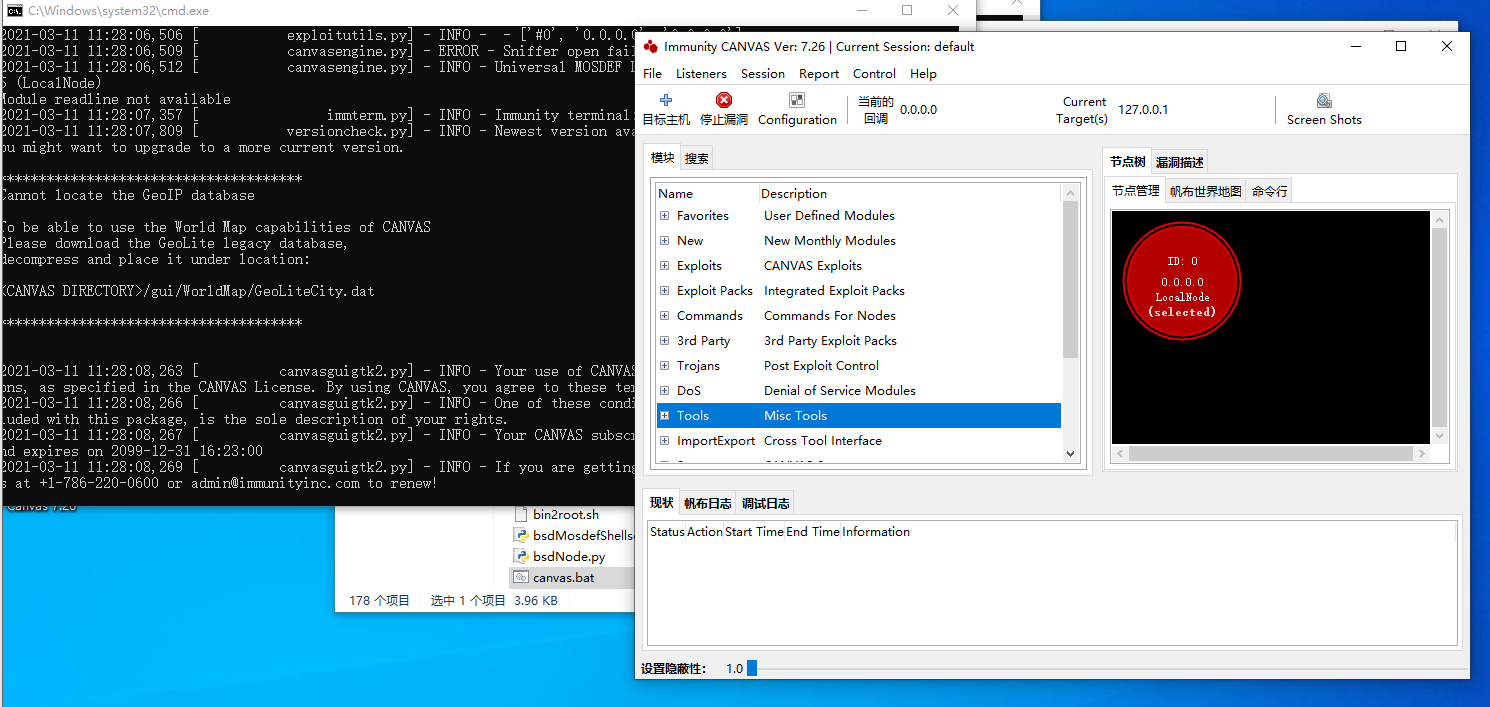Click module list scroll-down arrow
This screenshot has height=707, width=1490.
(x=1070, y=454)
